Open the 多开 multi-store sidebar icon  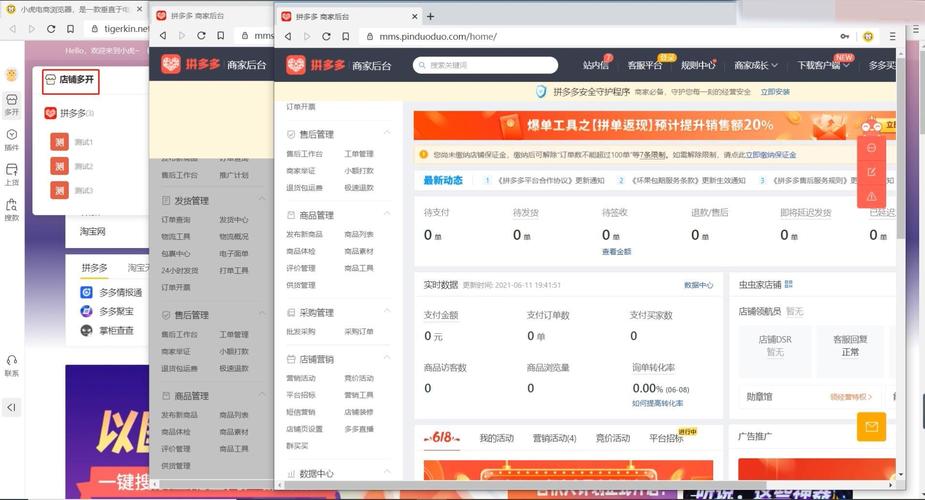click(11, 104)
